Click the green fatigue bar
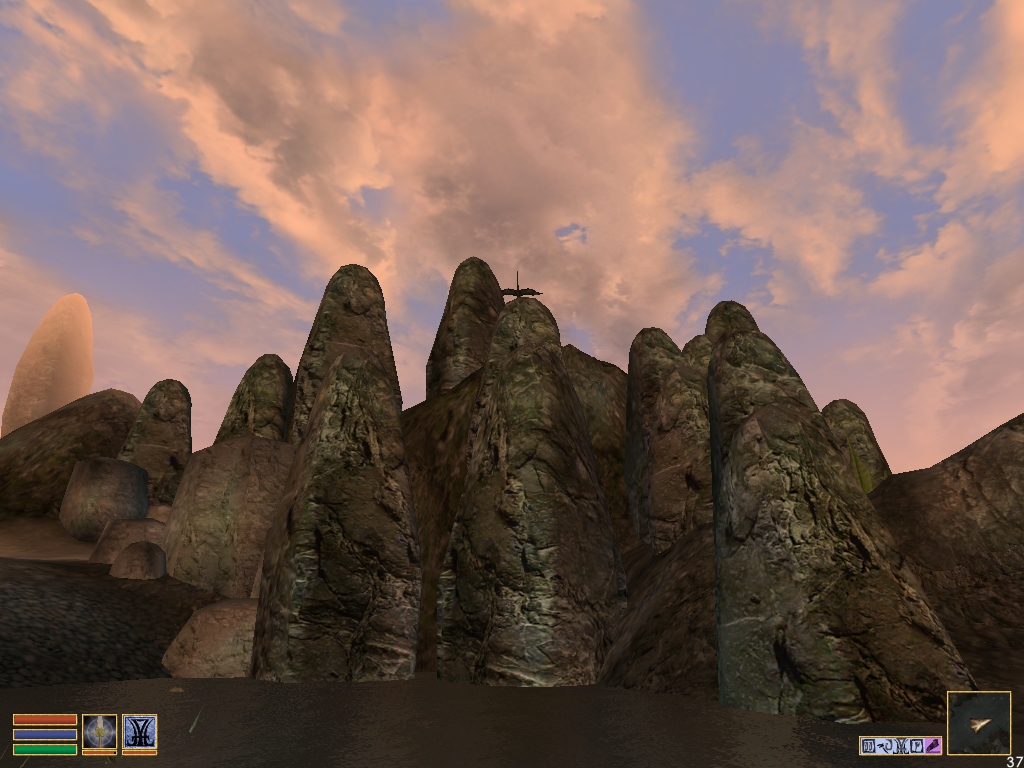This screenshot has width=1024, height=768. pos(45,749)
